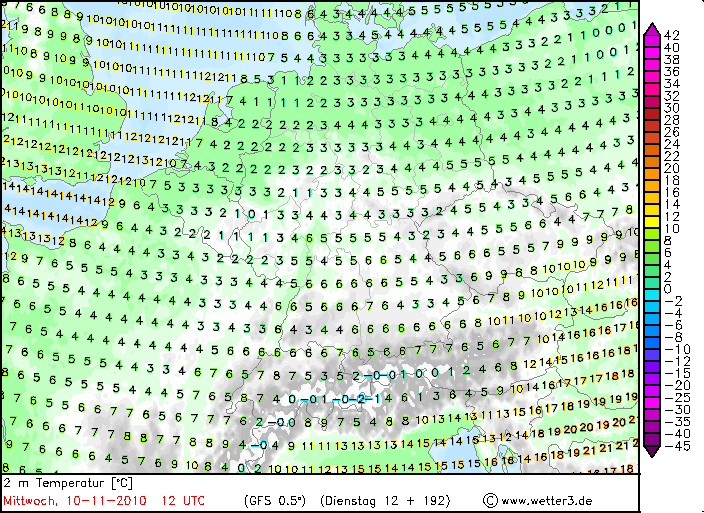Click the legend label '-6'
This screenshot has width=704, height=513.
click(673, 325)
